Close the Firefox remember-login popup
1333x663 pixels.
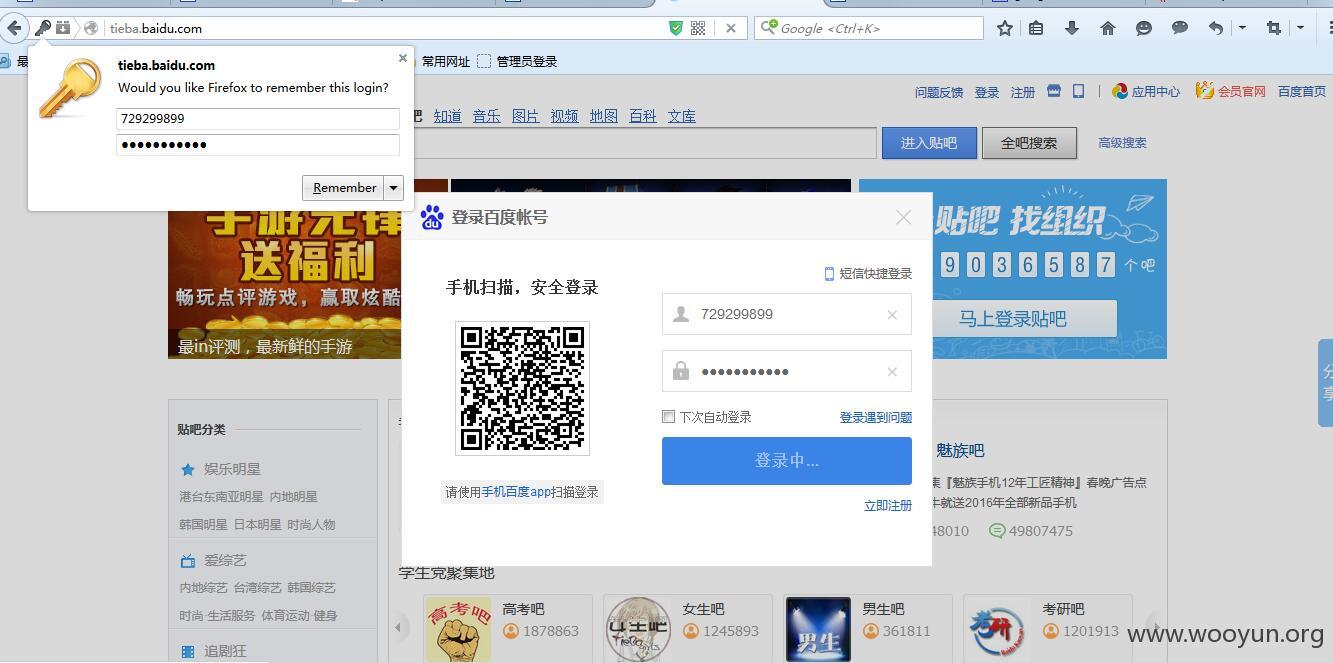403,59
